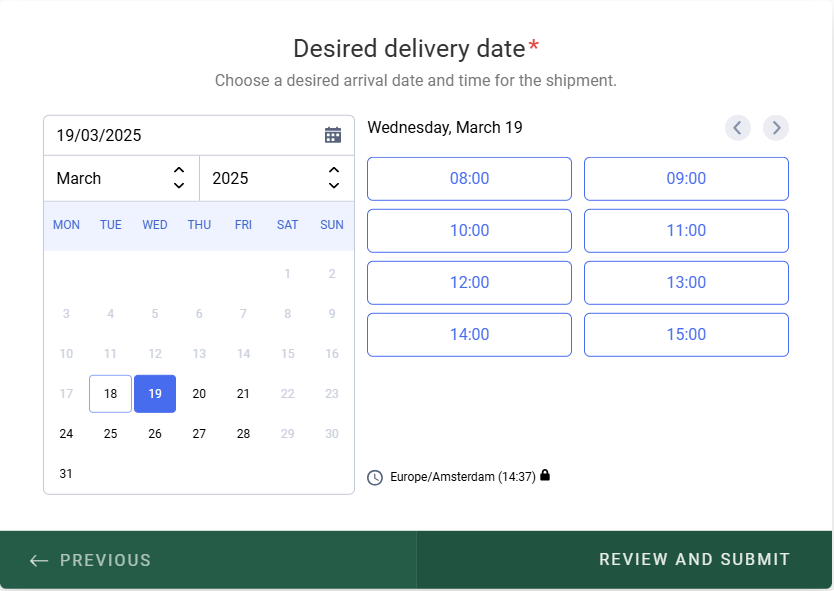Click the clock icon beside Europe/Amsterdam
Image resolution: width=834 pixels, height=591 pixels.
(x=375, y=477)
